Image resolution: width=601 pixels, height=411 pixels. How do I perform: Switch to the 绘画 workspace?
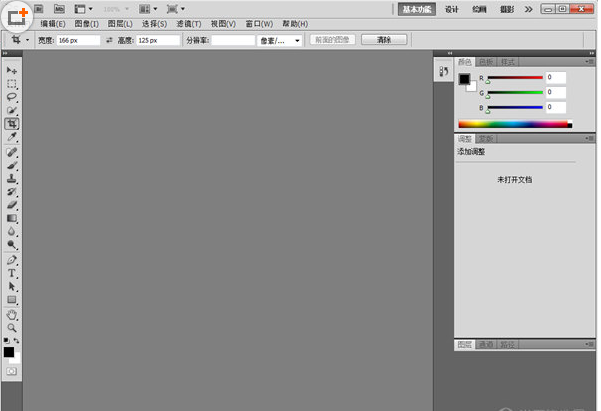(x=479, y=9)
